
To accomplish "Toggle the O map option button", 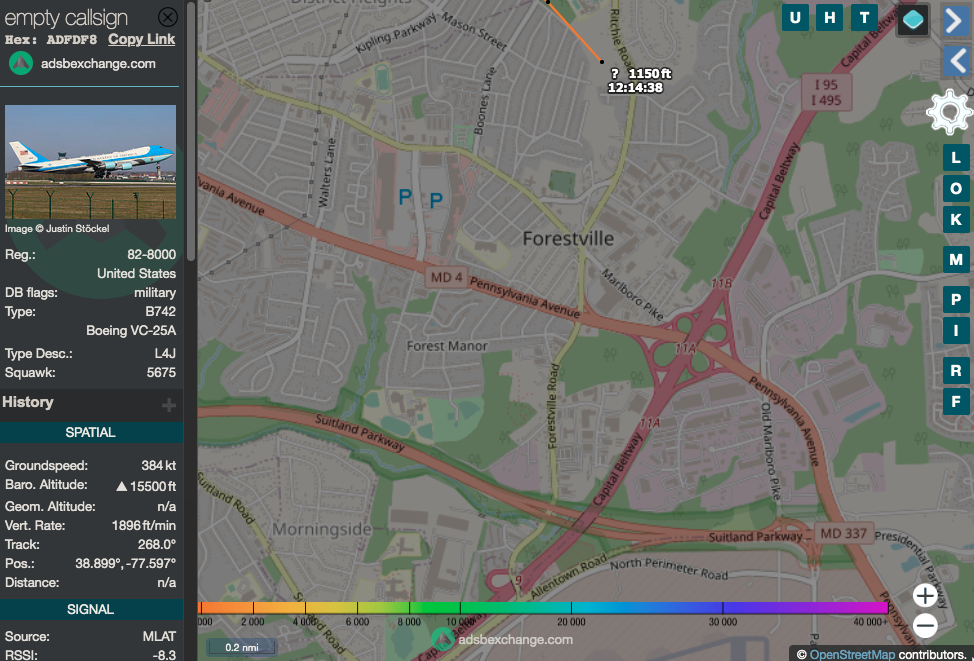I will coord(956,189).
